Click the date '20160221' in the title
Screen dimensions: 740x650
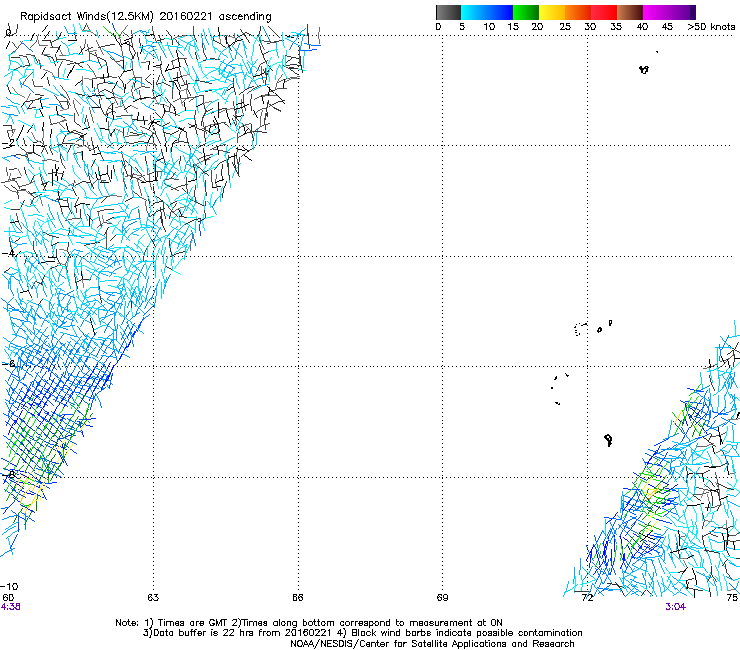(x=186, y=17)
